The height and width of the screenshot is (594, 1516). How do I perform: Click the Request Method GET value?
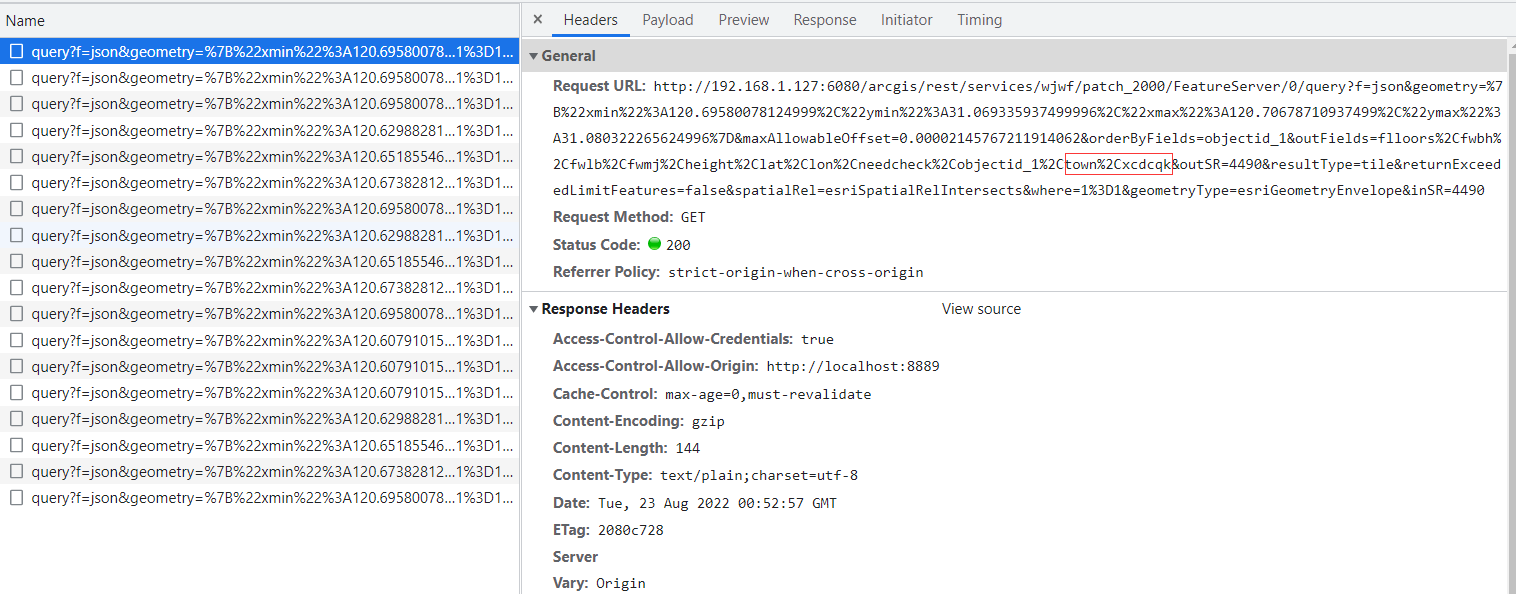click(693, 217)
